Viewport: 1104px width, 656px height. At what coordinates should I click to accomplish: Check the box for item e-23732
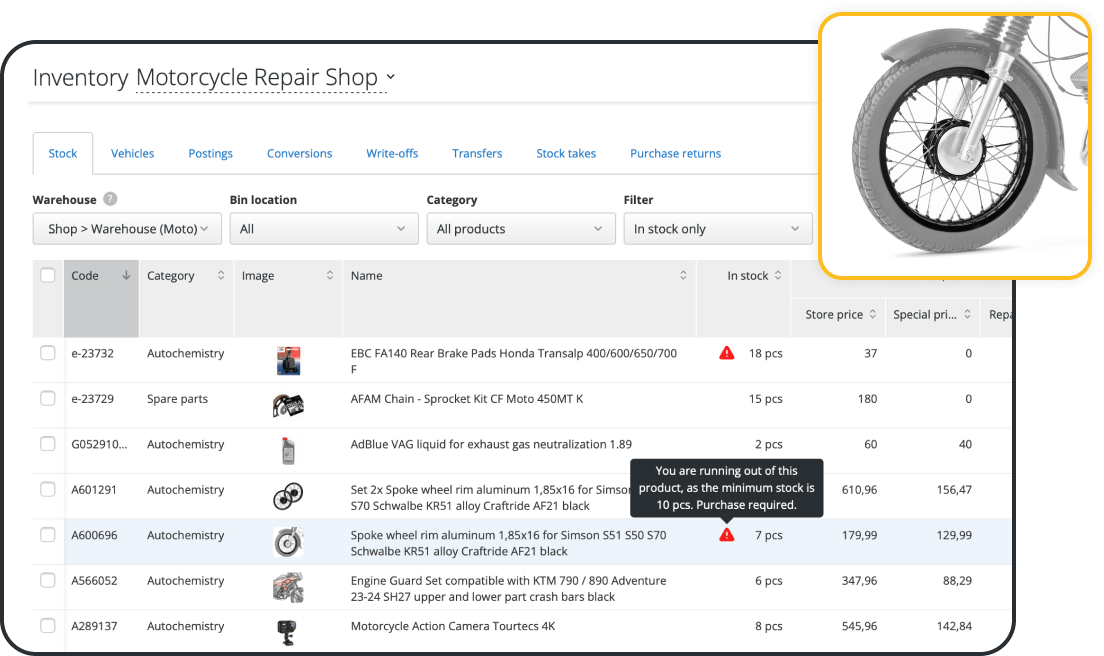pyautogui.click(x=48, y=353)
